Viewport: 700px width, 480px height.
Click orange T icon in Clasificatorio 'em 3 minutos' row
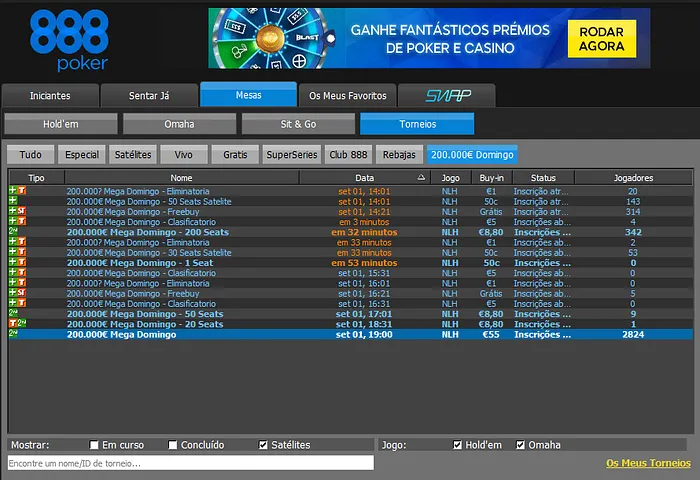(x=21, y=221)
